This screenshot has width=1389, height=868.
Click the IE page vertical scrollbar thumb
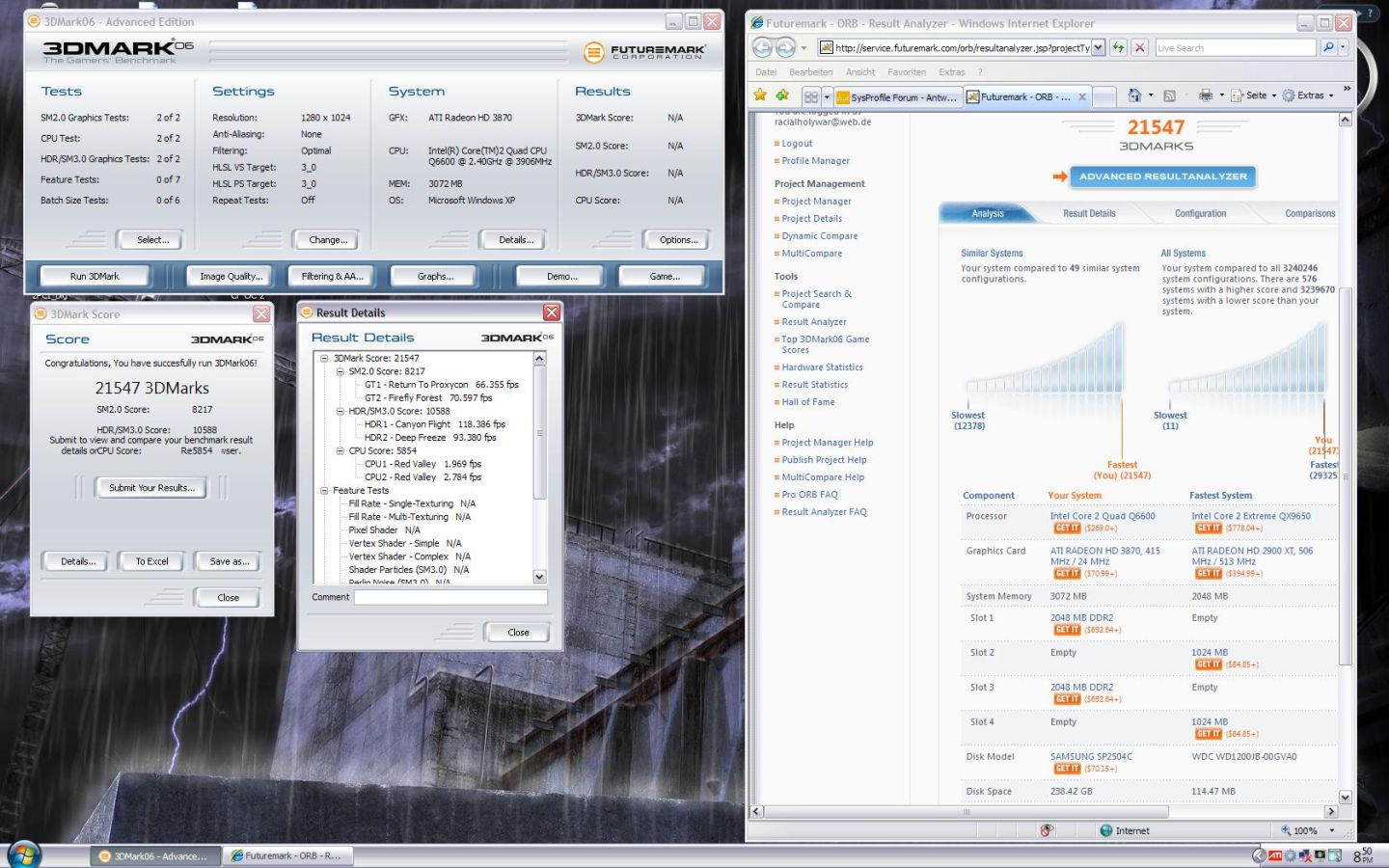click(1346, 476)
